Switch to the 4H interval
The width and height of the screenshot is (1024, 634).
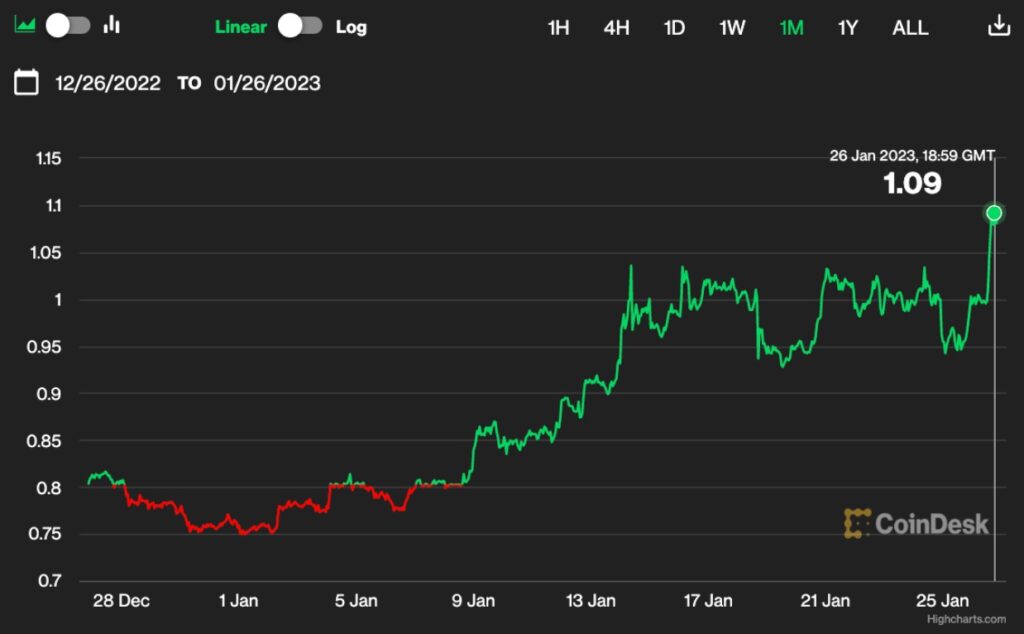click(x=616, y=28)
